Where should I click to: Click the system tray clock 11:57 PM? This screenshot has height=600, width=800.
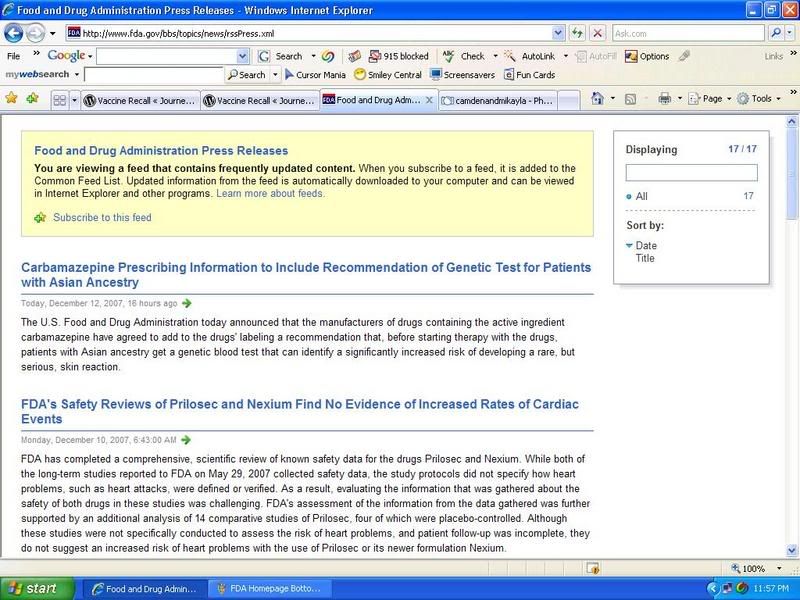[771, 589]
